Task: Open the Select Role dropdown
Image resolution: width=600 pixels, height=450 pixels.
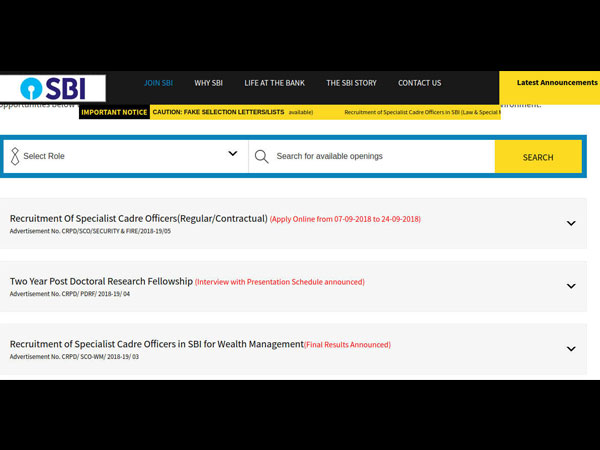Action: tap(126, 156)
